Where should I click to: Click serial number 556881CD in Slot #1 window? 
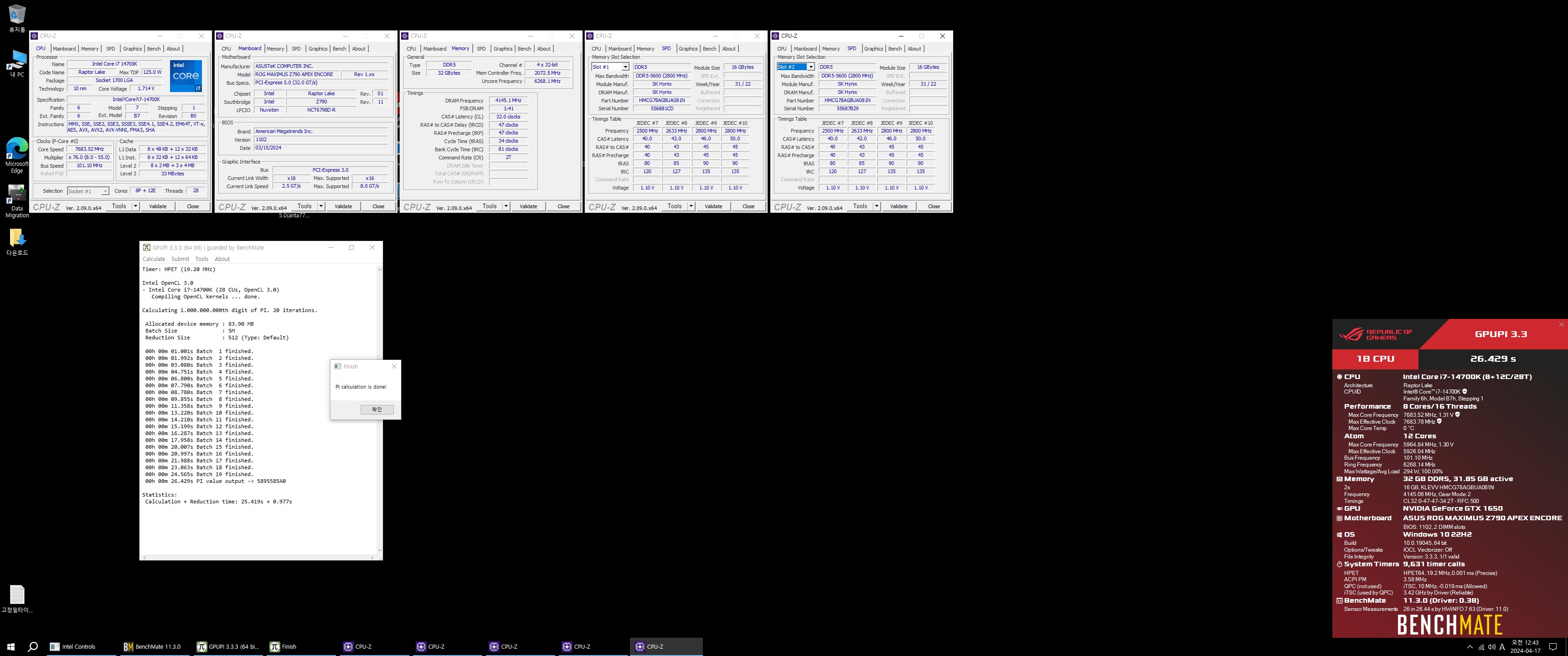(x=662, y=108)
